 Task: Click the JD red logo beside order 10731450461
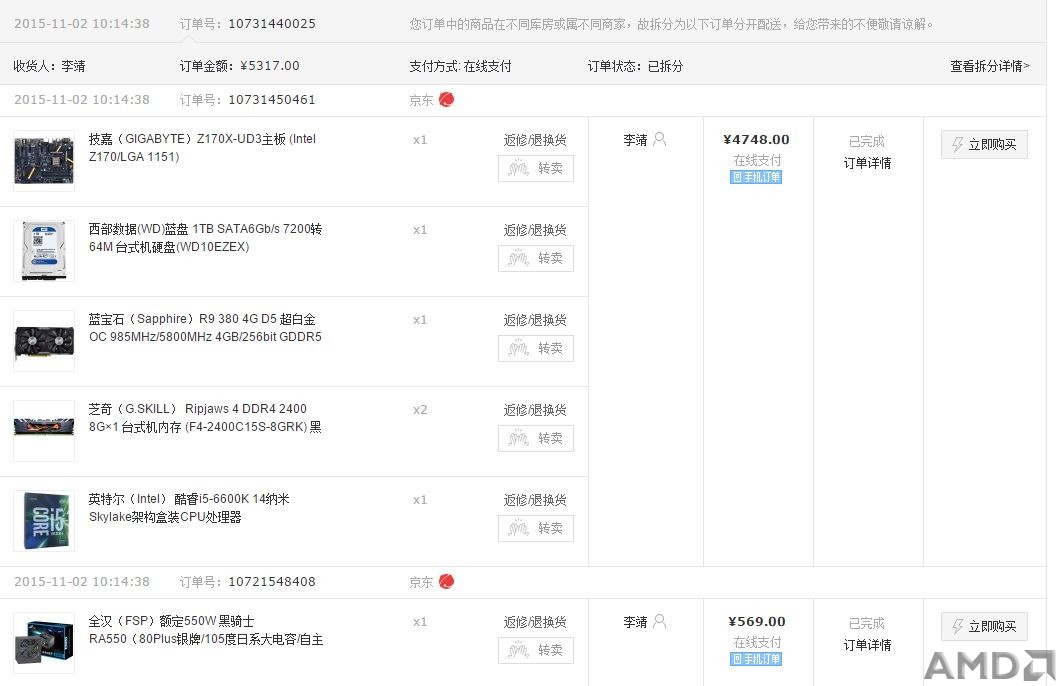(x=446, y=99)
